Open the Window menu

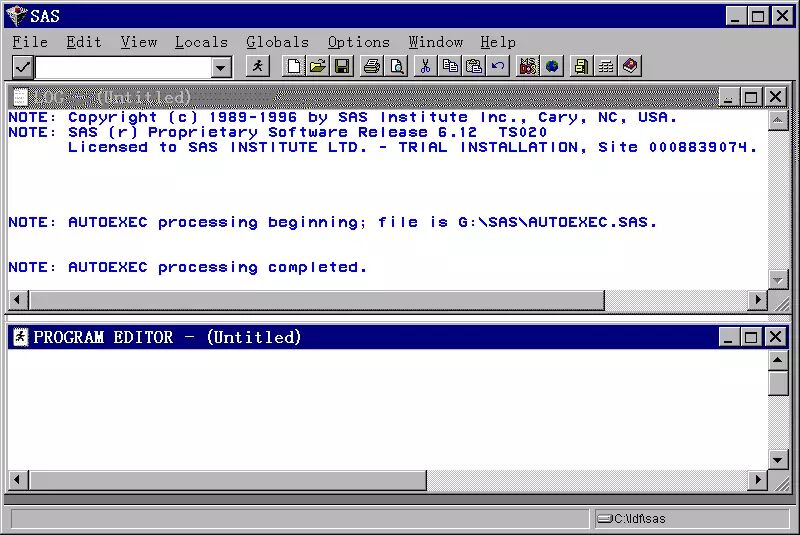click(436, 42)
